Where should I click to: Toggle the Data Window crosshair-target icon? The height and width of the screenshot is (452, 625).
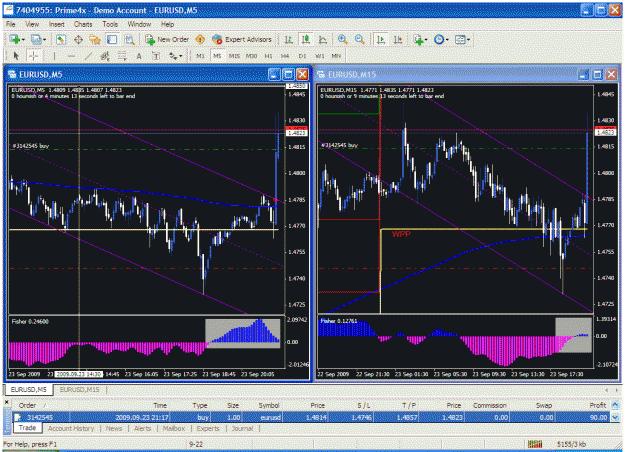point(78,39)
